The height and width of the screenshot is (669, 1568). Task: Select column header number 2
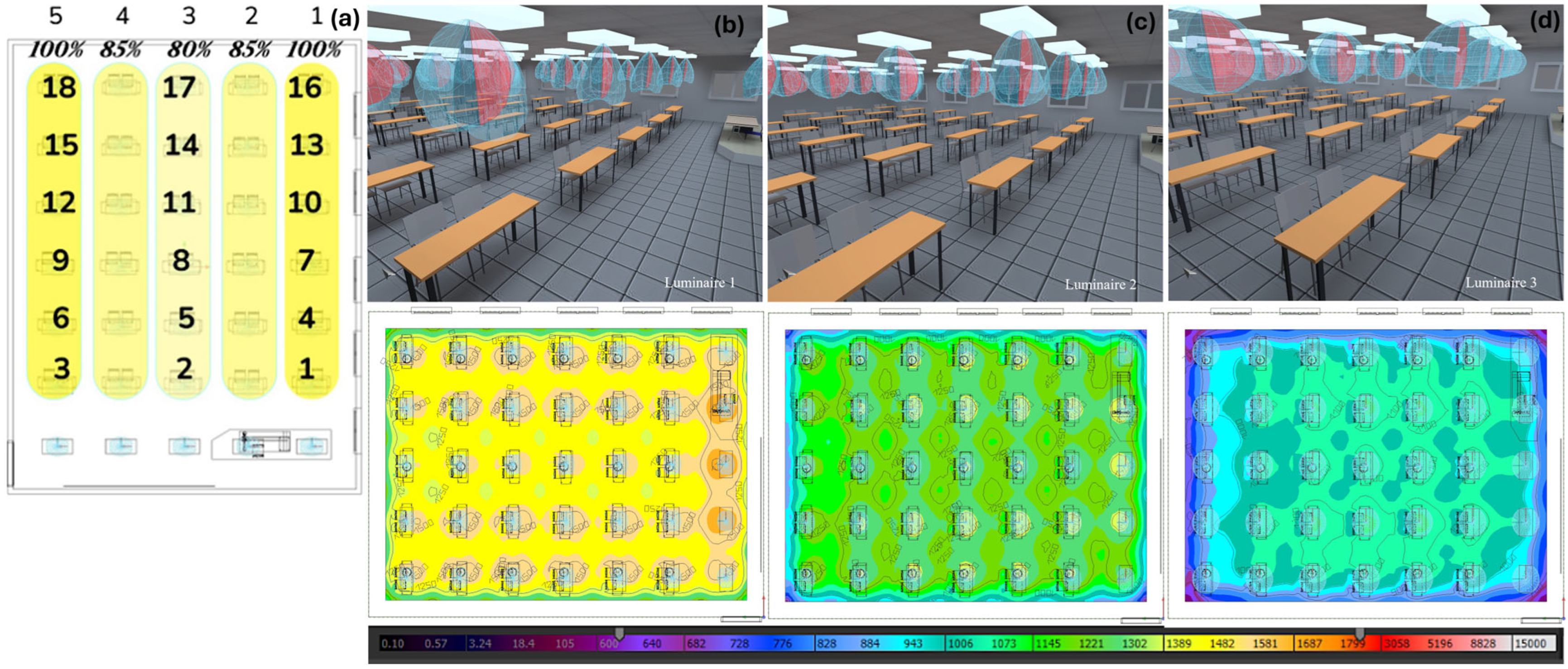[x=251, y=16]
